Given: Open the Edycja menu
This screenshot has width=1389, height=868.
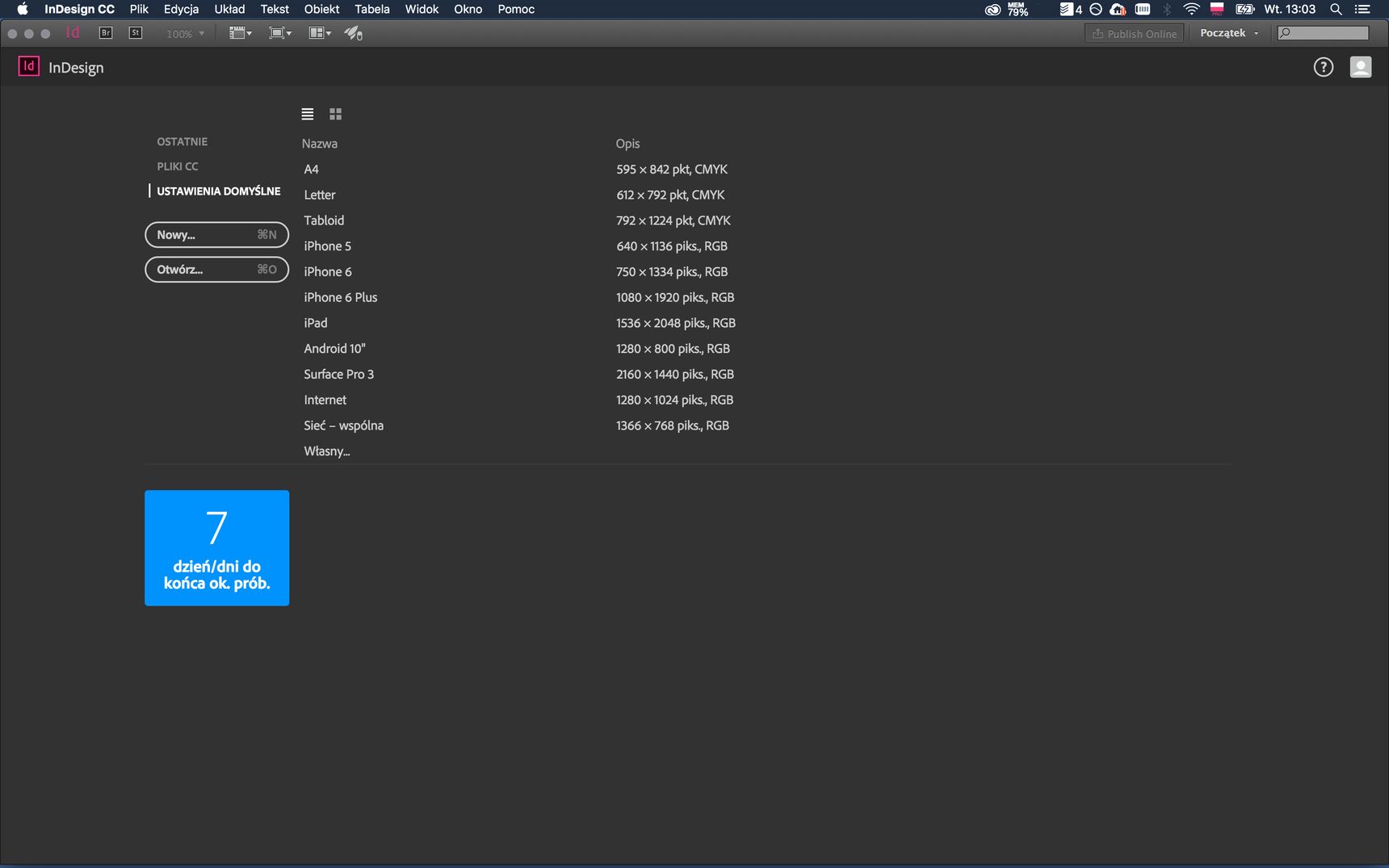Looking at the screenshot, I should pyautogui.click(x=181, y=10).
